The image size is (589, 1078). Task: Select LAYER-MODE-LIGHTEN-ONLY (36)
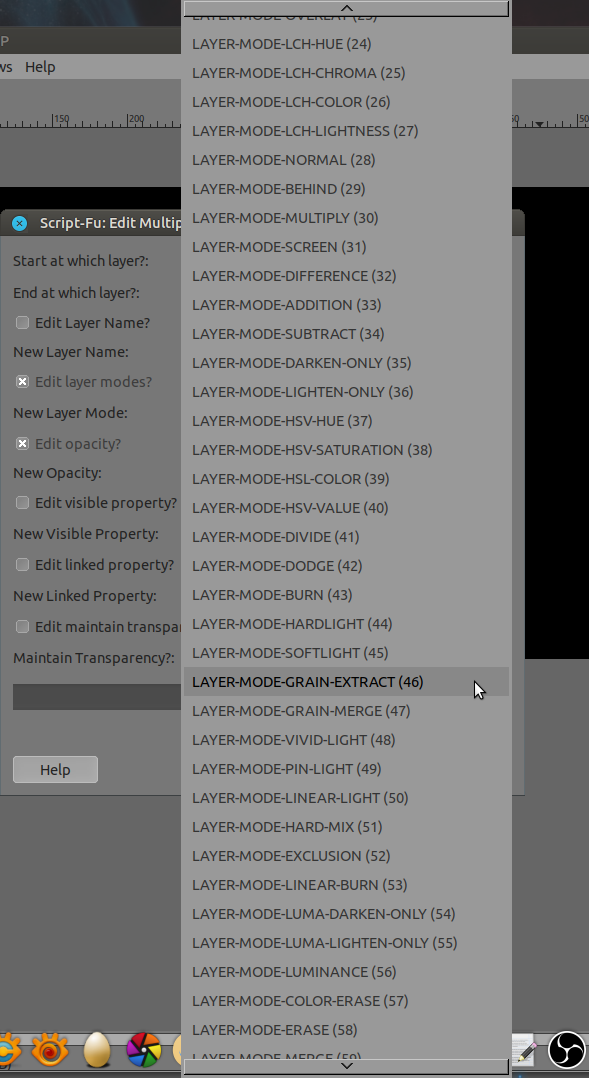pos(346,392)
